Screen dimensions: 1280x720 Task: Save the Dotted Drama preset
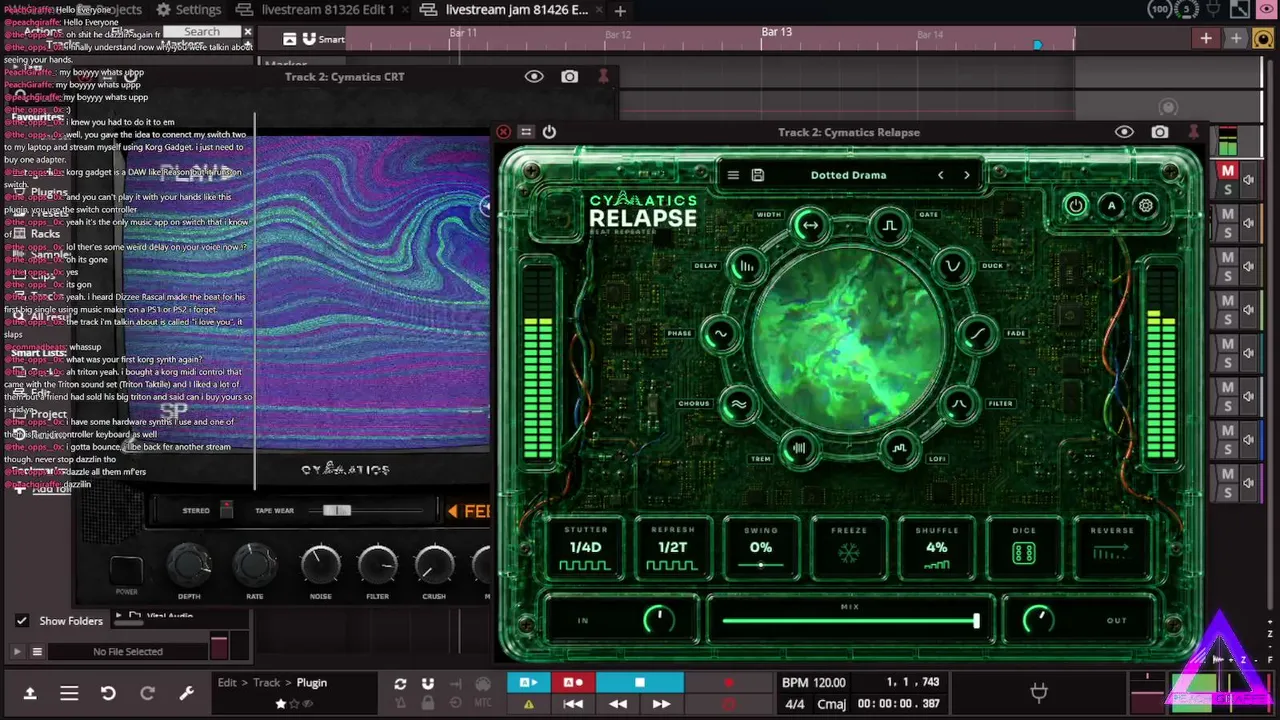click(x=758, y=175)
